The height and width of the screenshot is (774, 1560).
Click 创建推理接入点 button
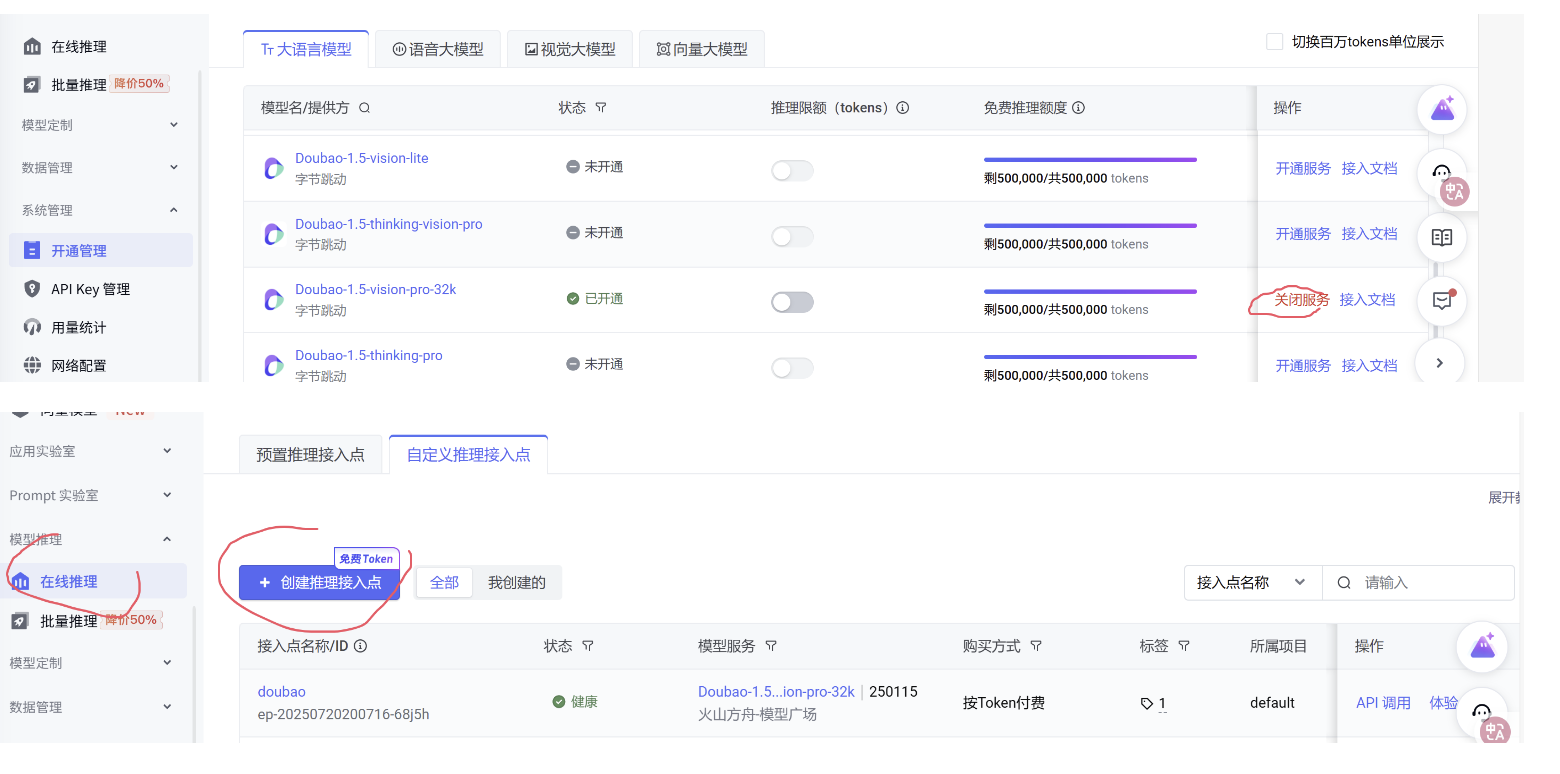pyautogui.click(x=319, y=582)
